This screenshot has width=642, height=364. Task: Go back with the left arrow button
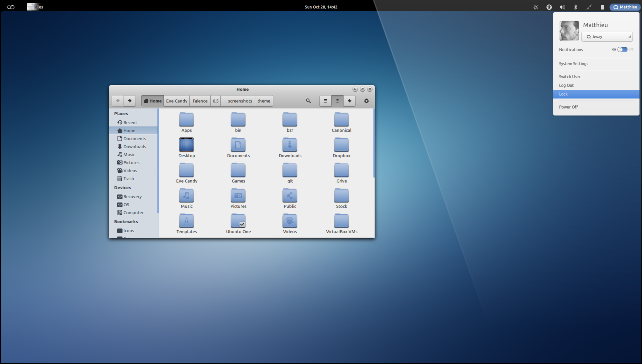tap(118, 101)
